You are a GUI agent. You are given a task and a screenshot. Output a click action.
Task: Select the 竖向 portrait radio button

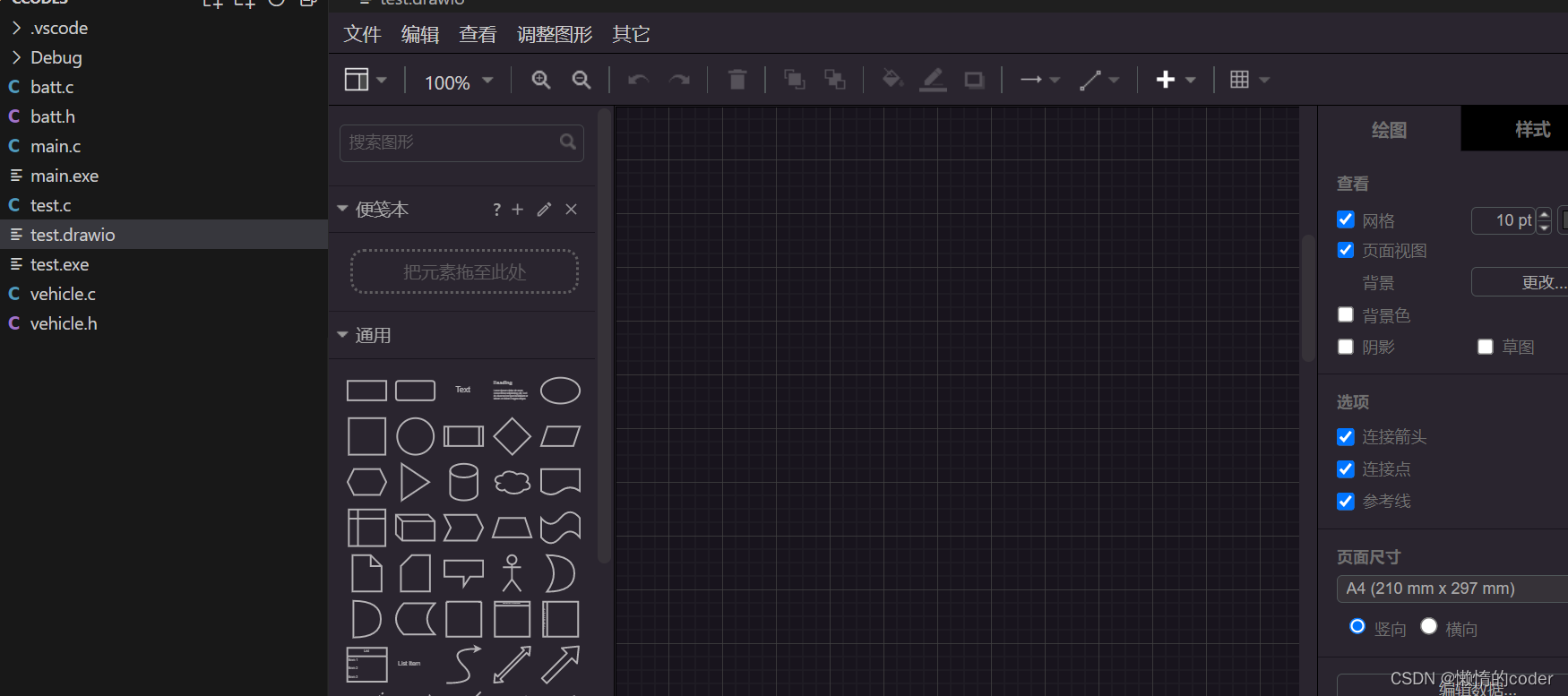coord(1357,626)
